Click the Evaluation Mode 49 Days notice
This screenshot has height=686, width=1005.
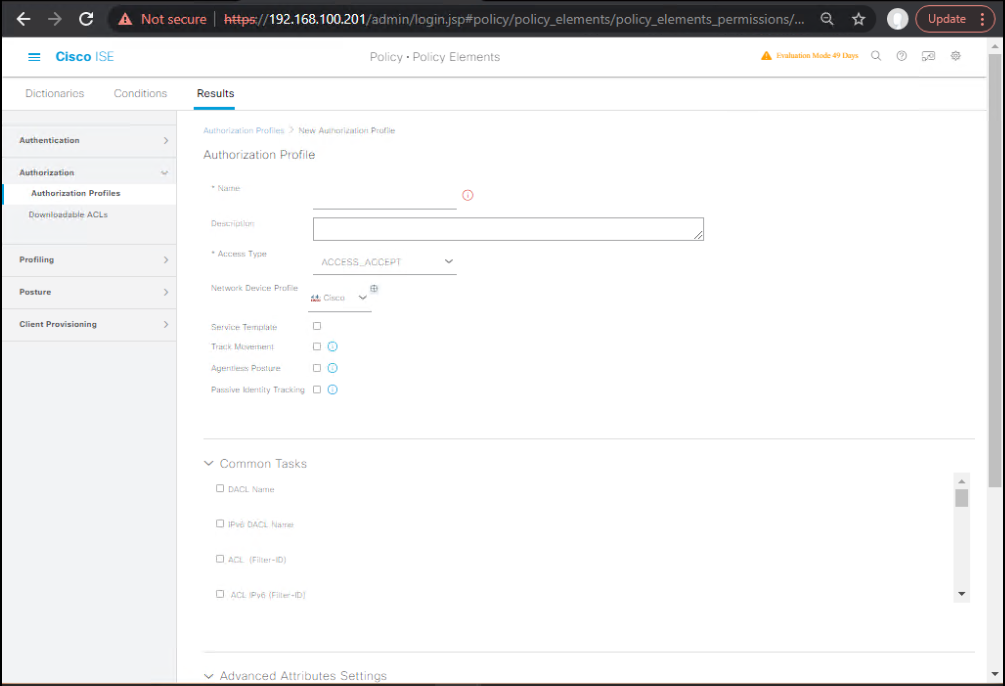[x=817, y=56]
